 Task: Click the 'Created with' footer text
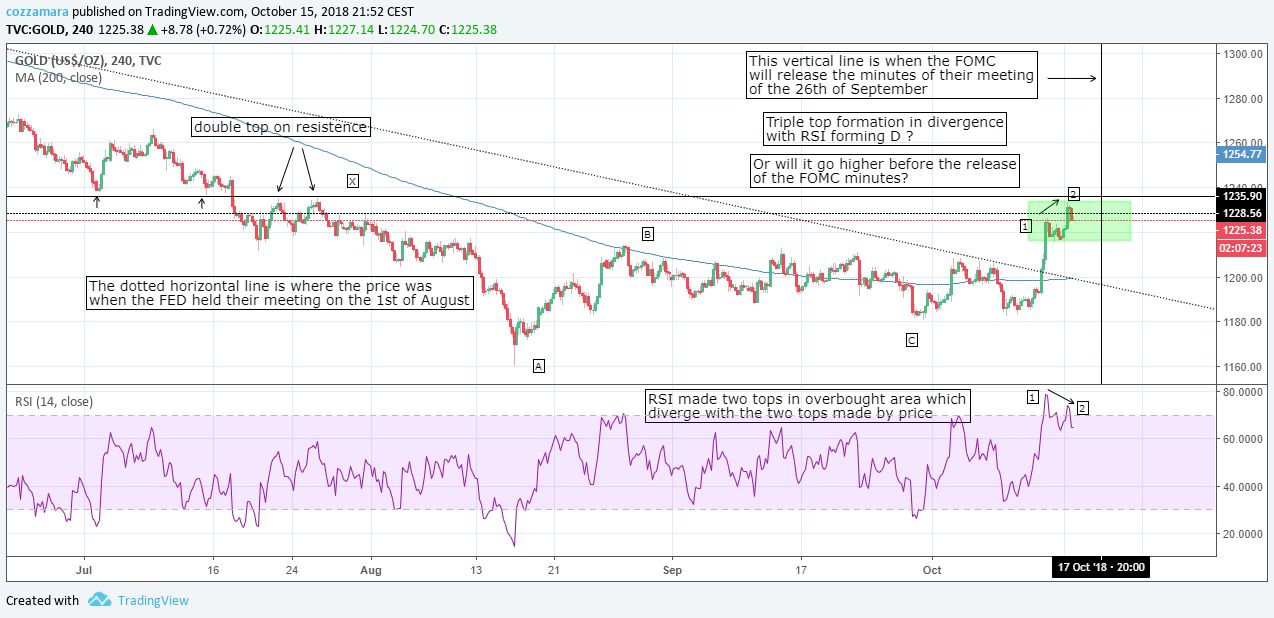tap(42, 601)
